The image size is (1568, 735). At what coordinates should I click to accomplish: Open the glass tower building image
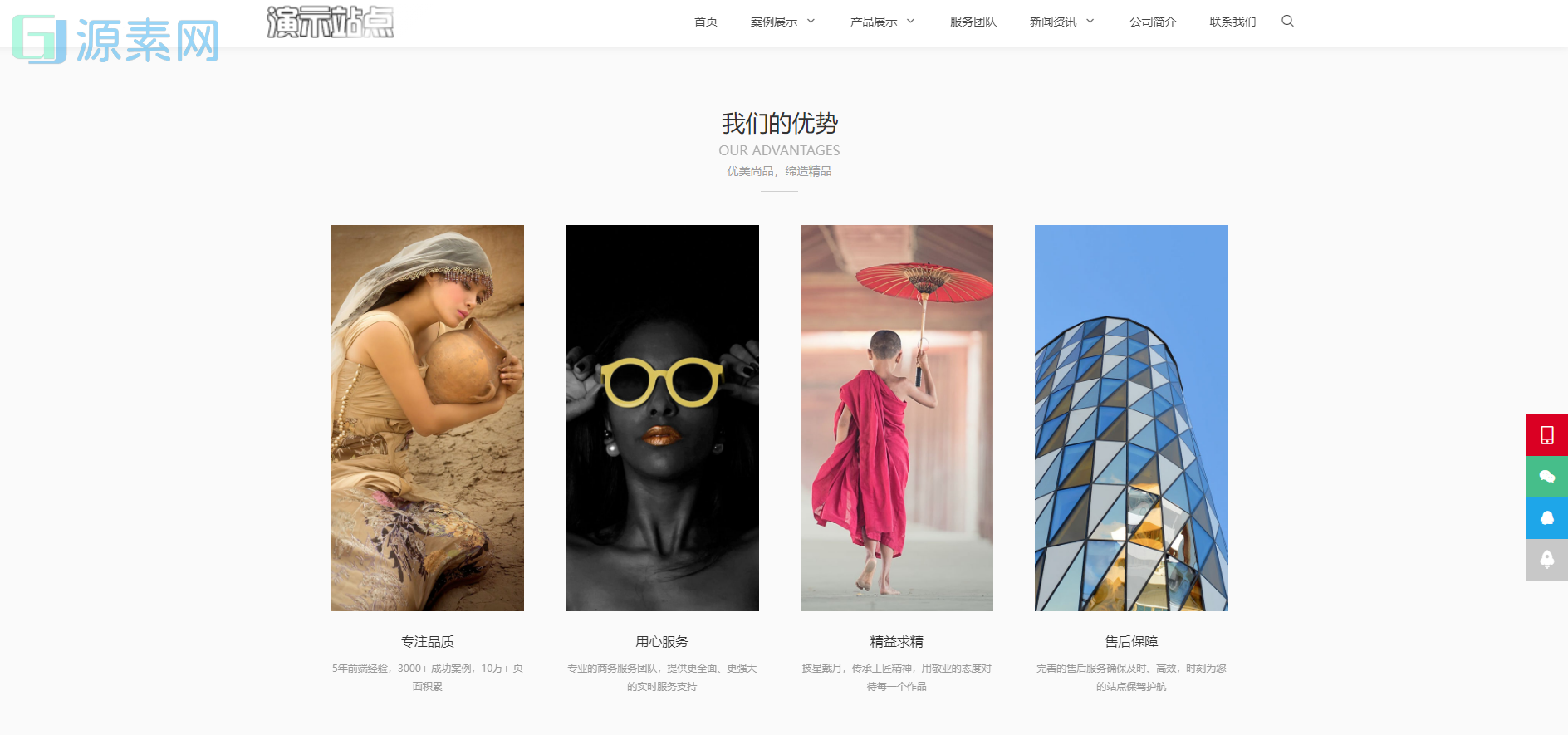(x=1131, y=418)
